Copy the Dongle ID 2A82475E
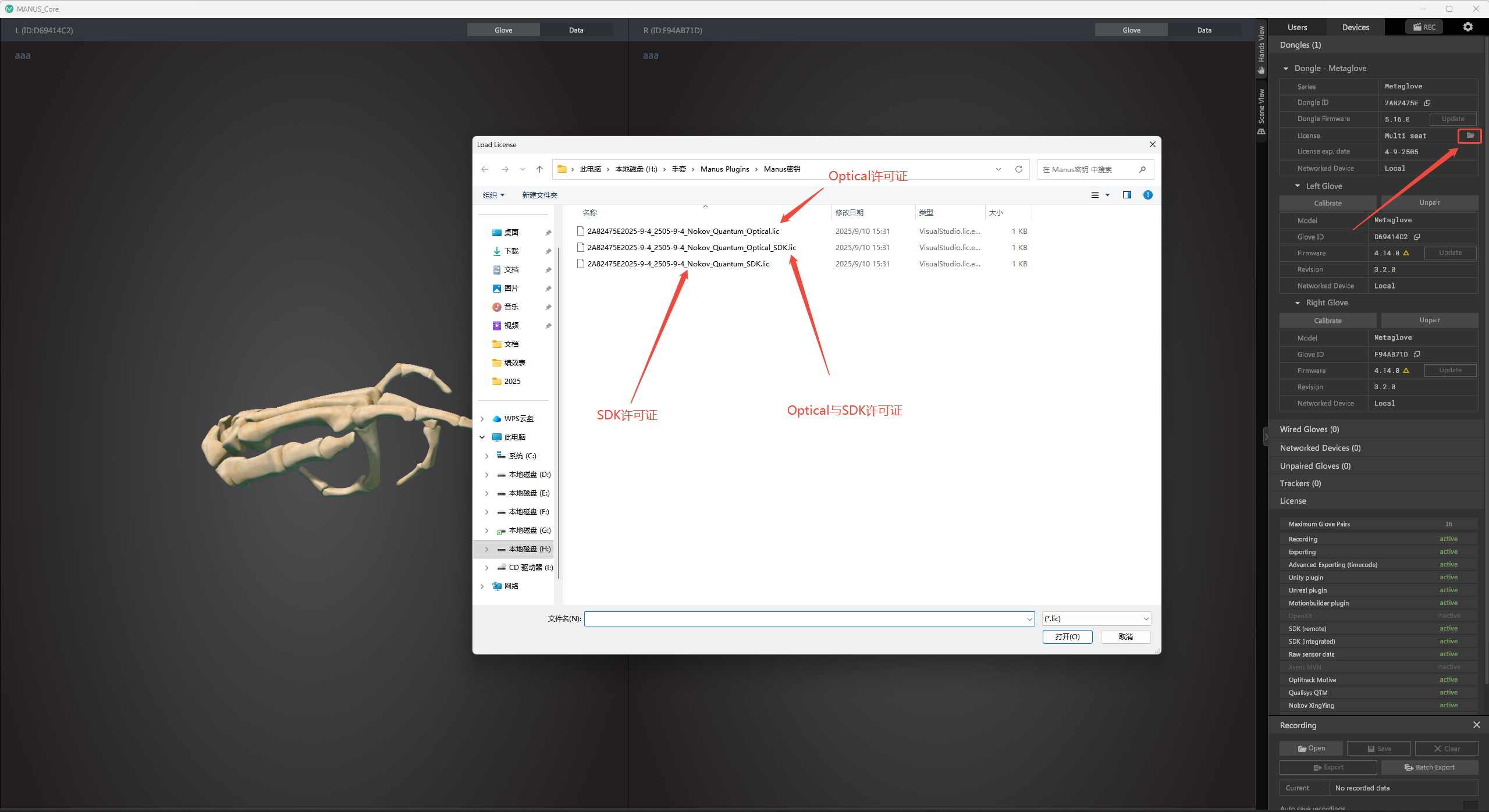 (x=1427, y=103)
